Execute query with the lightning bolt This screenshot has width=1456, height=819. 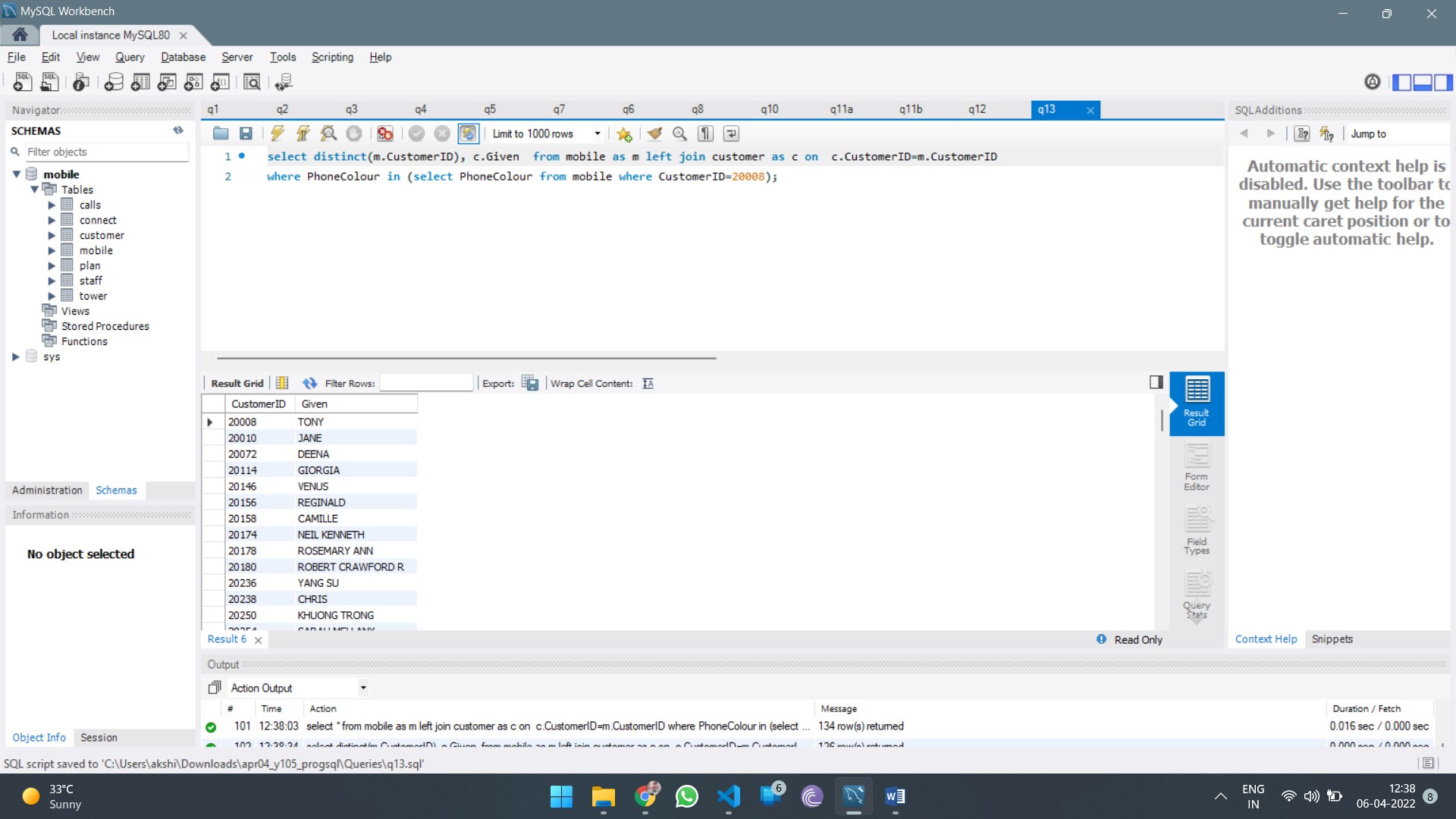point(278,133)
